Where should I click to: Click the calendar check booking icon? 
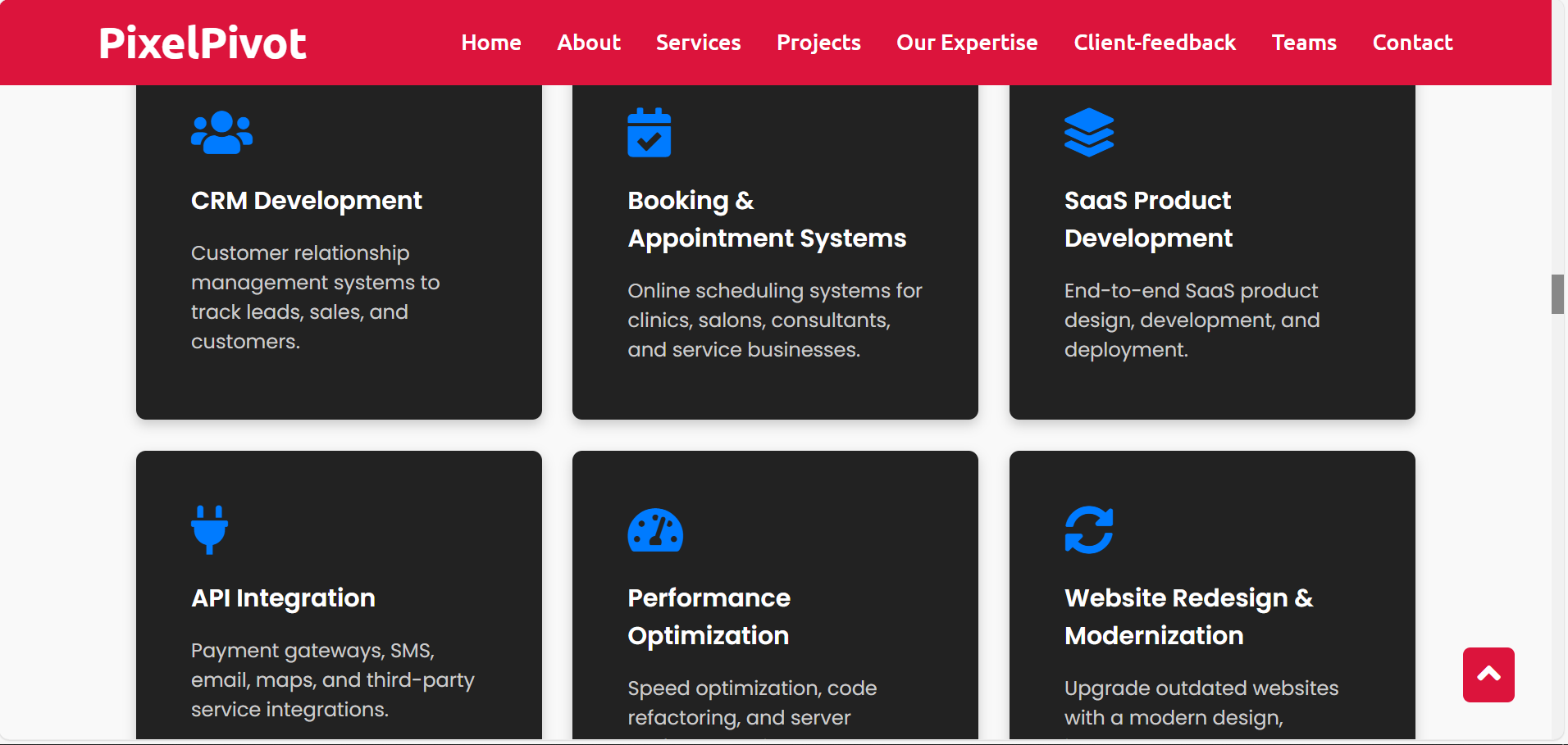point(649,133)
